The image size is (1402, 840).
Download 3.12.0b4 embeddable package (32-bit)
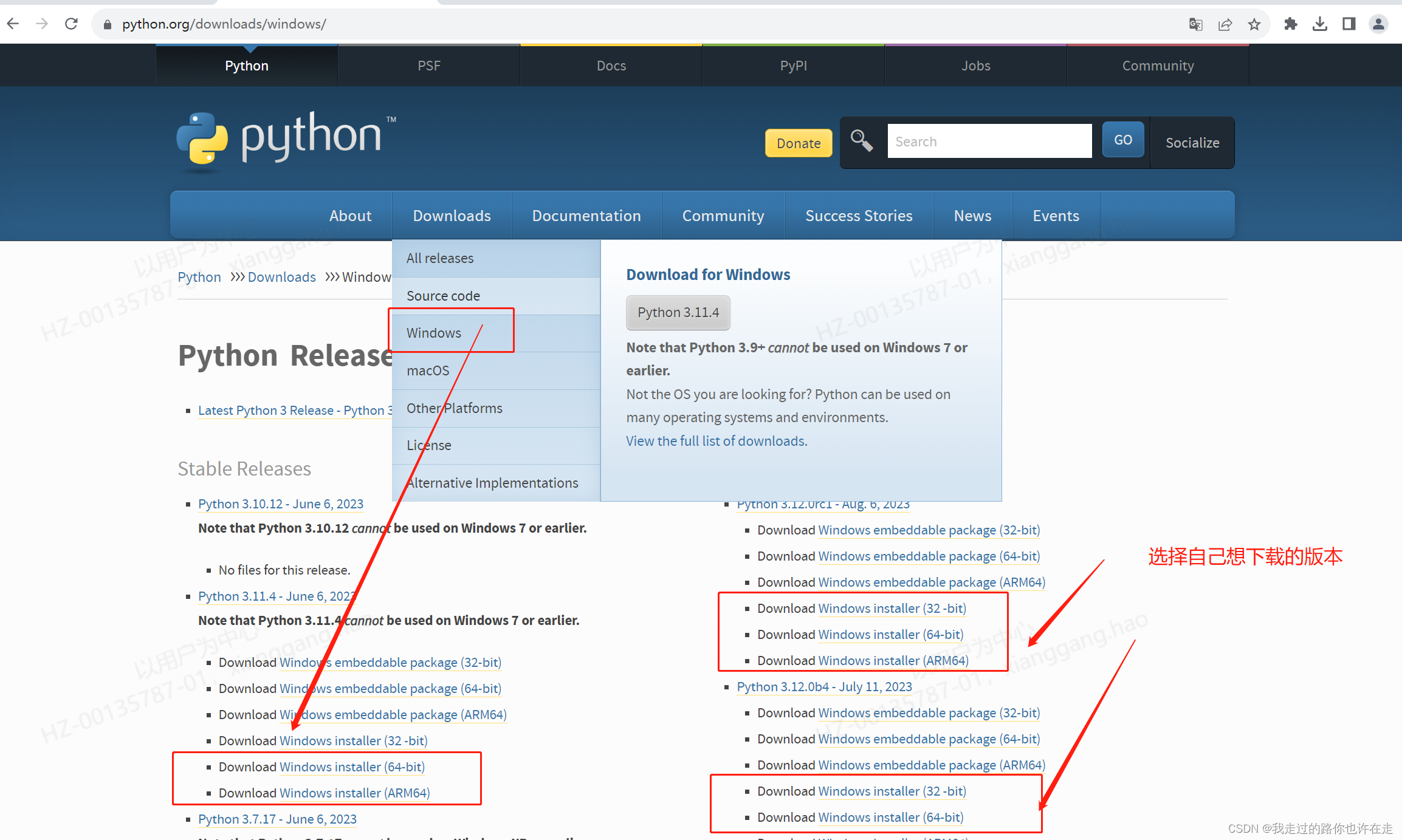(929, 713)
